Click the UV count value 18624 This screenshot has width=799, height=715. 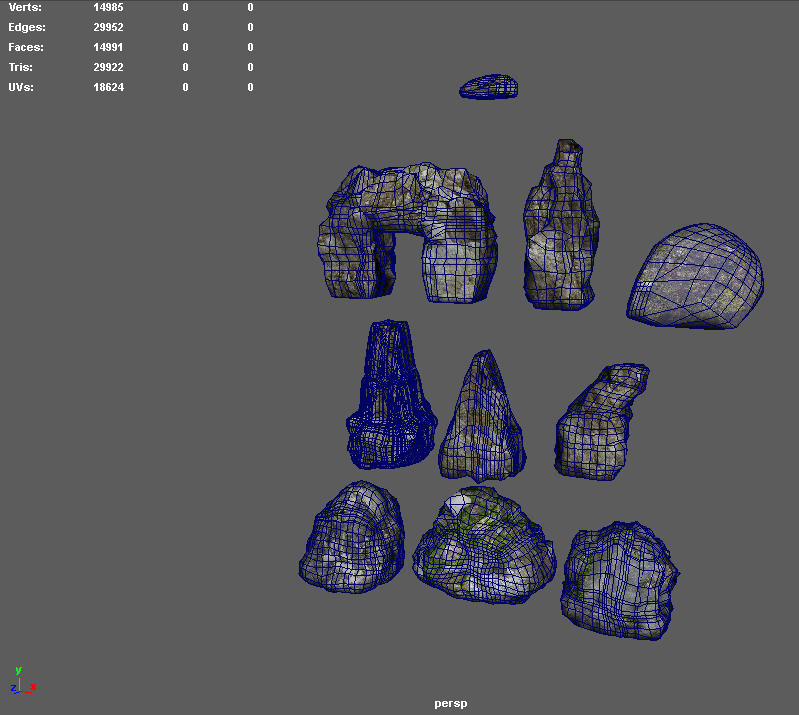[108, 87]
